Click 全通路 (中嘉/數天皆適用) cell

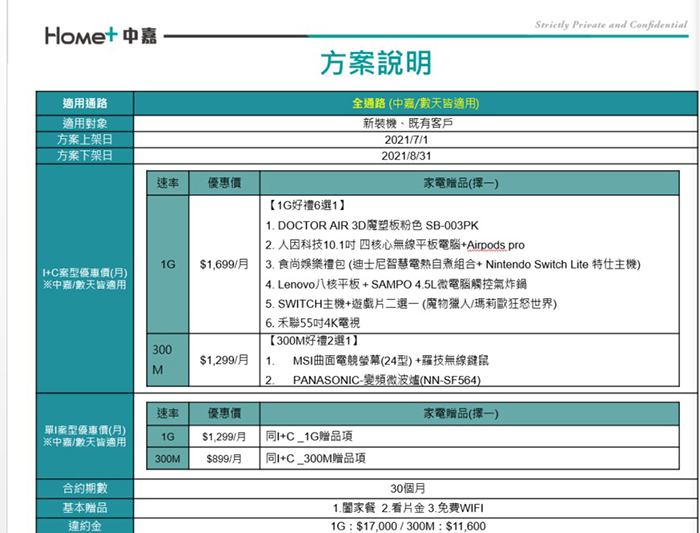(x=415, y=104)
